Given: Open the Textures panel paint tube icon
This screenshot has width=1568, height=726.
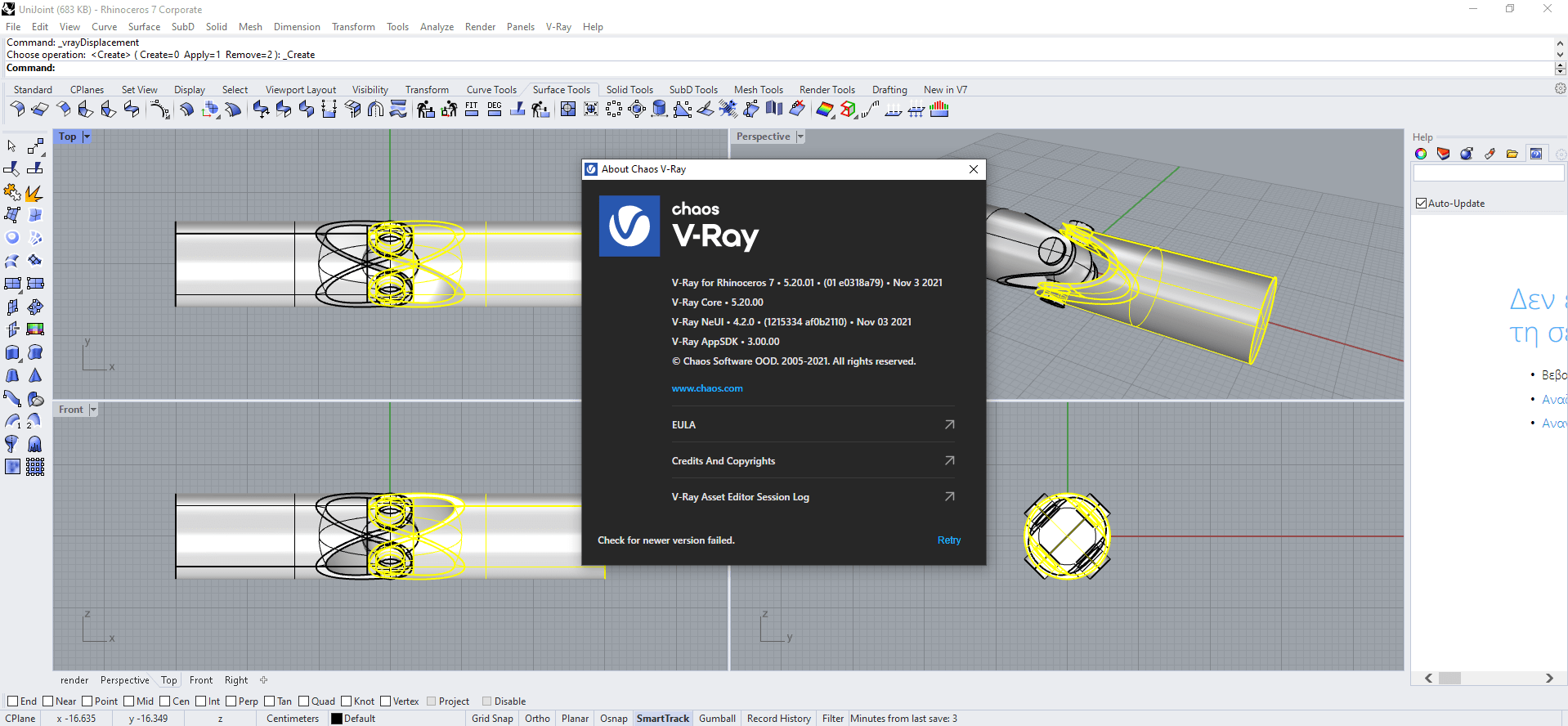Looking at the screenshot, I should point(1490,154).
